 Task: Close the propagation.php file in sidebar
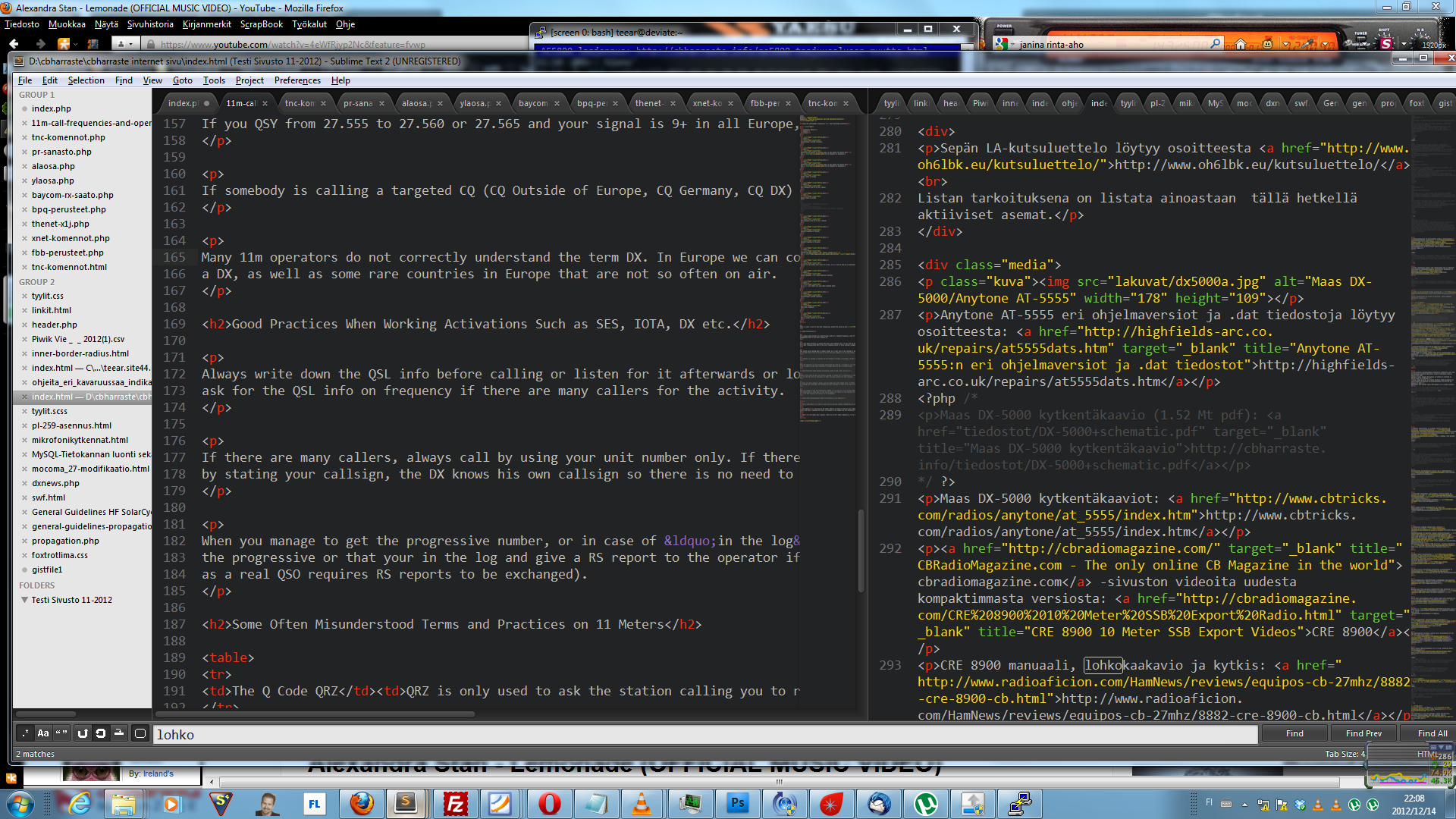tap(24, 541)
